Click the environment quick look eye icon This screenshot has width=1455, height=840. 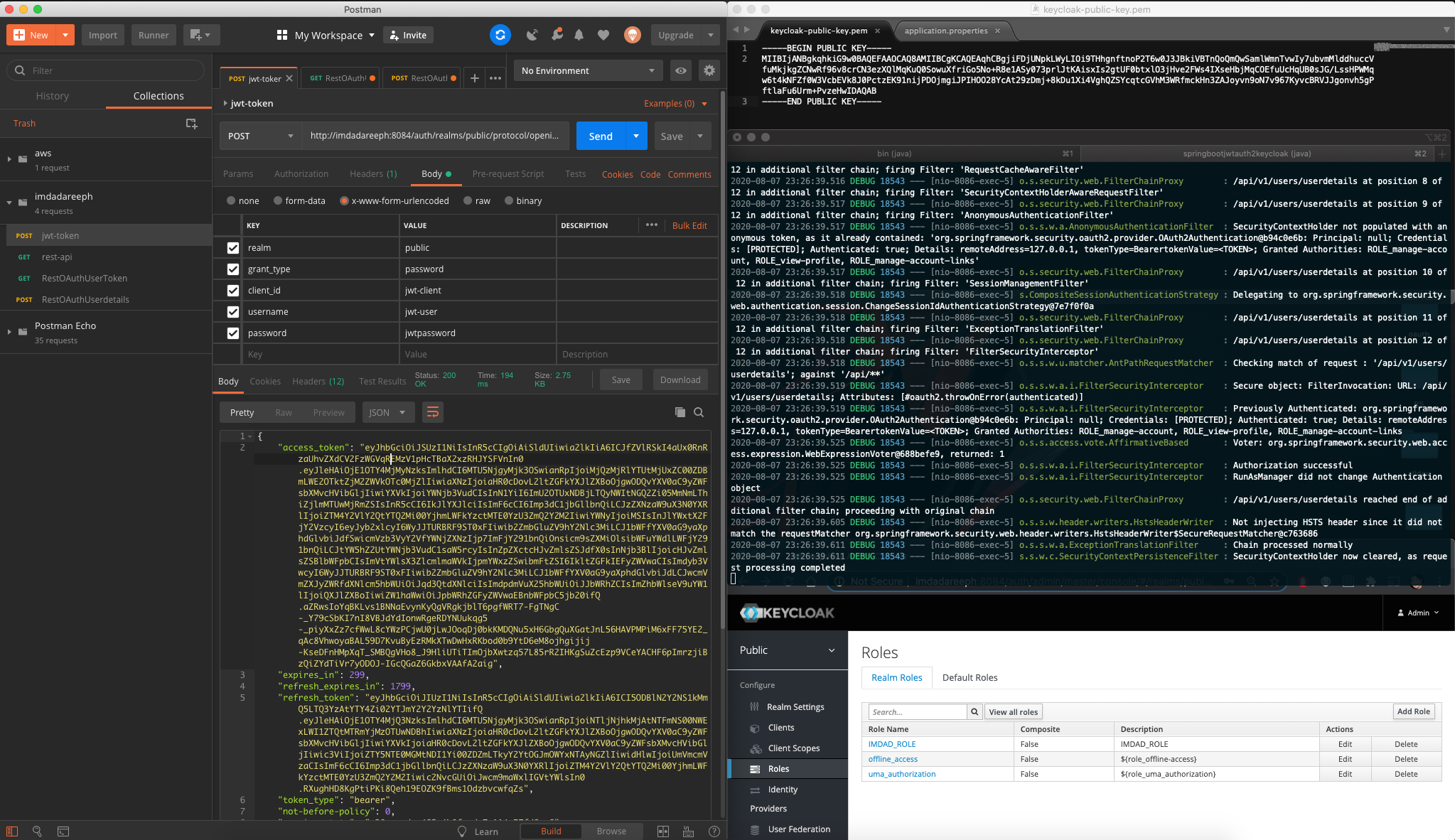(x=681, y=70)
